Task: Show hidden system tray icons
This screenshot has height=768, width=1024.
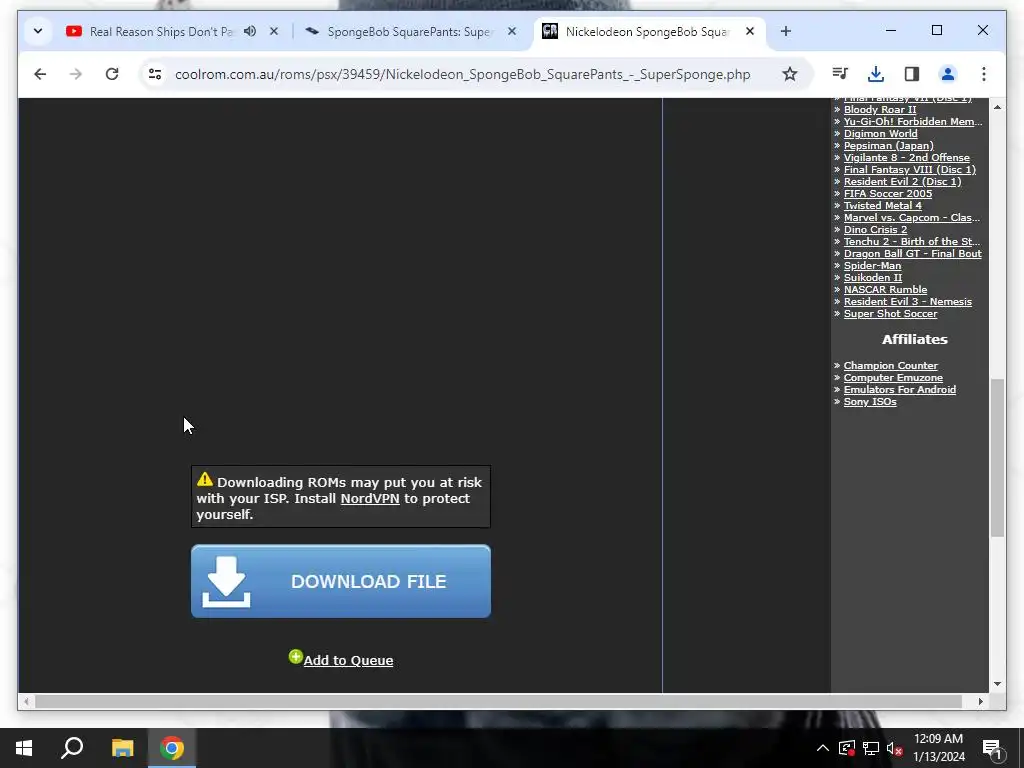Action: tap(823, 748)
